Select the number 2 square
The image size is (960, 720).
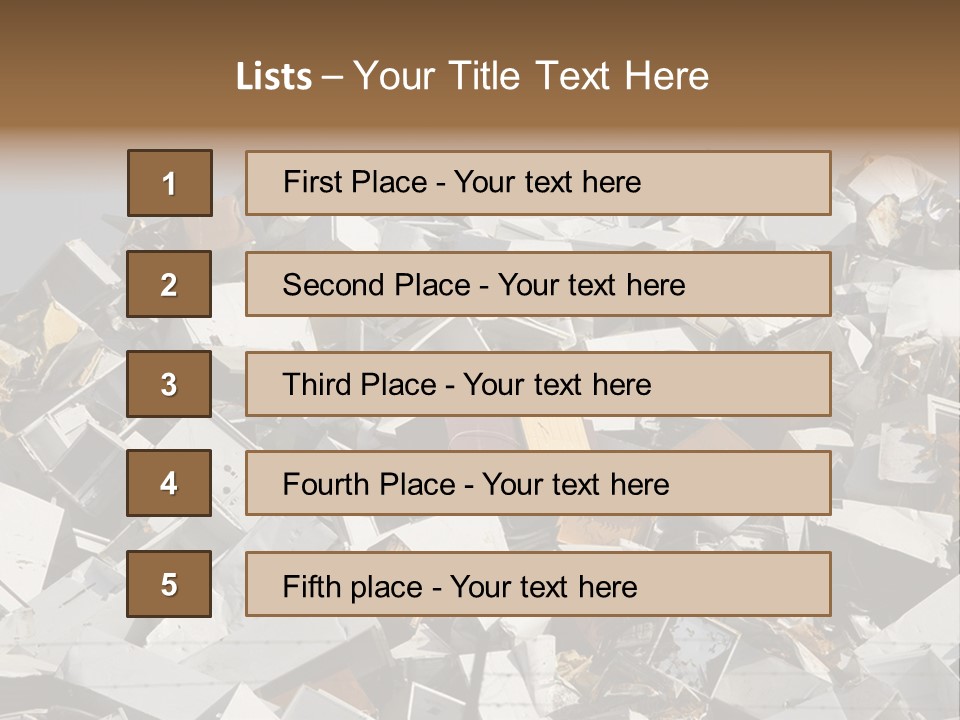169,284
